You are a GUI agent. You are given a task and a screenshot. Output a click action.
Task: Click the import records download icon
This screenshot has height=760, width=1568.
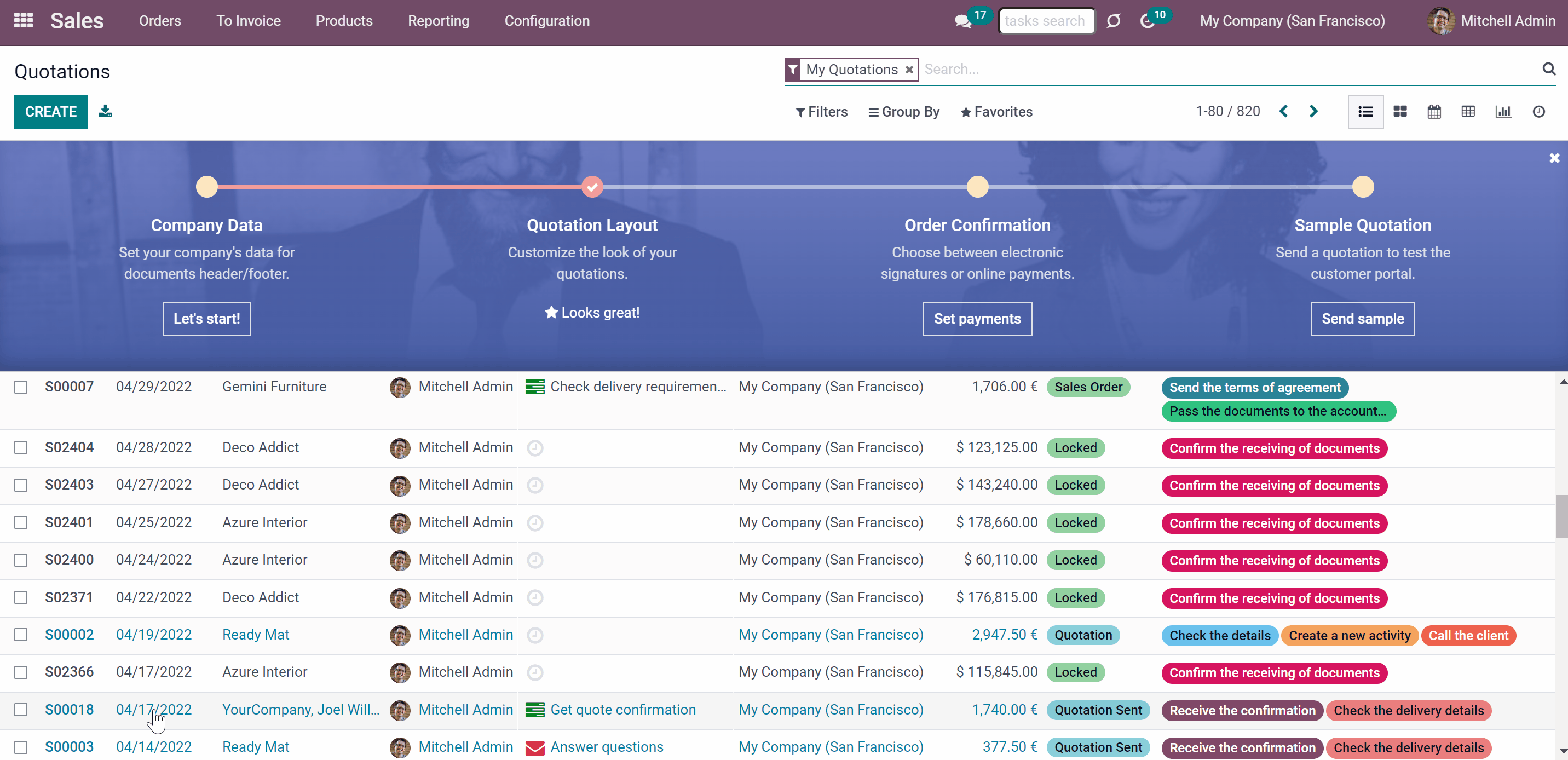tap(105, 111)
